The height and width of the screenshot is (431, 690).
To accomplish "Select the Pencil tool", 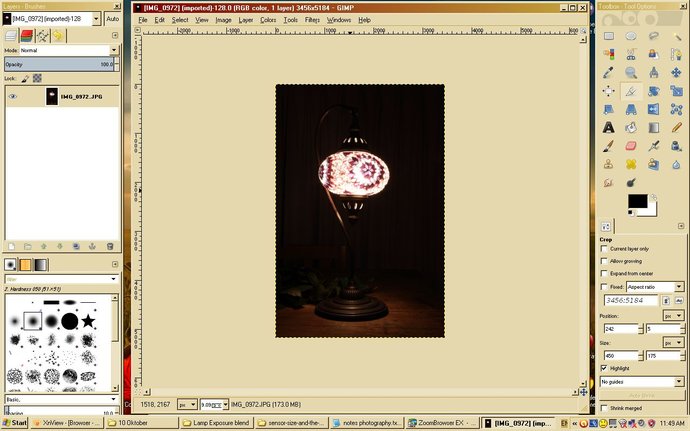I will point(676,127).
